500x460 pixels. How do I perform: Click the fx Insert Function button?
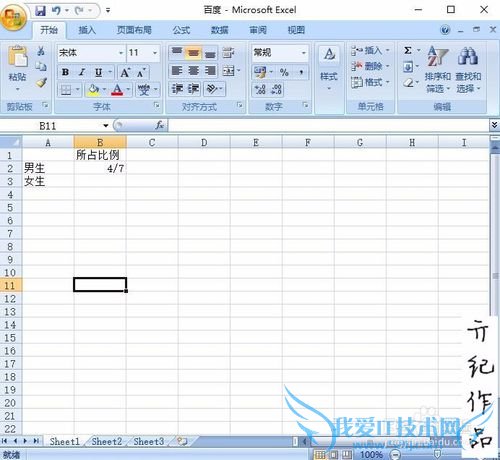pyautogui.click(x=160, y=126)
